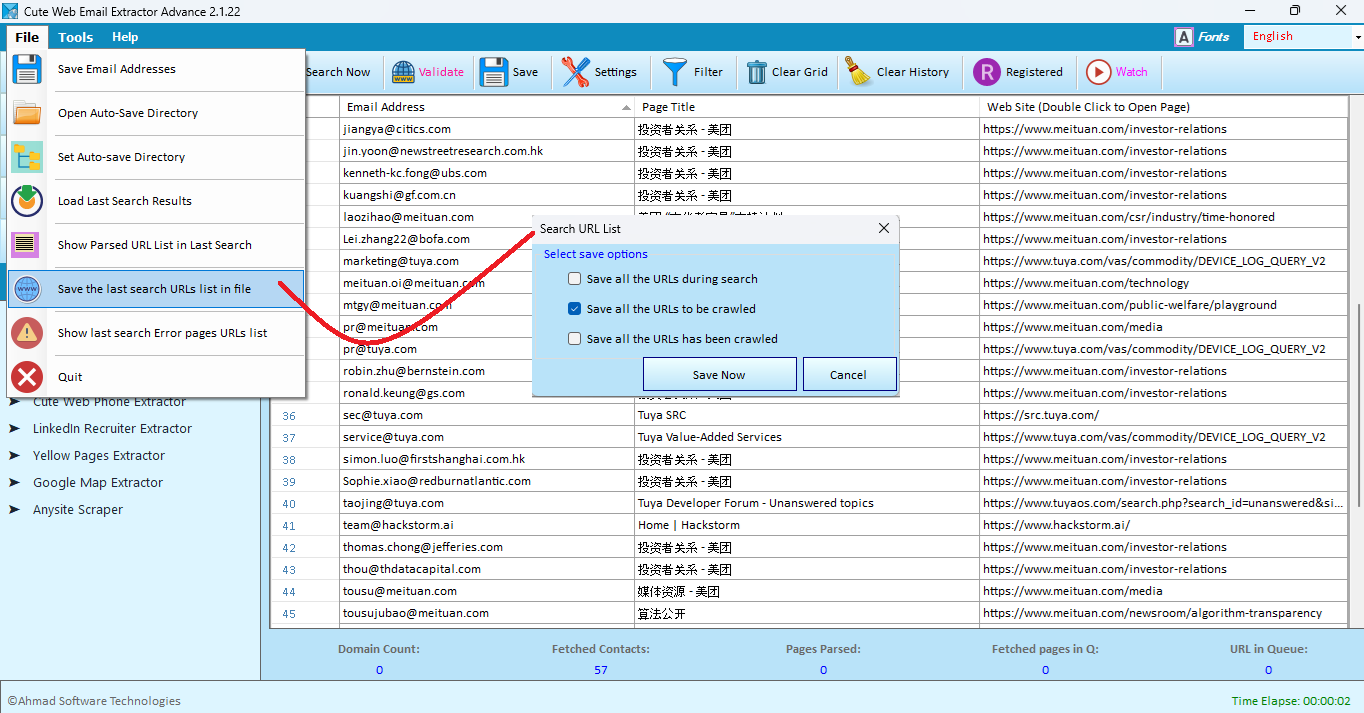The width and height of the screenshot is (1364, 713).
Task: Click the Clear Grid trash icon
Action: [x=756, y=72]
